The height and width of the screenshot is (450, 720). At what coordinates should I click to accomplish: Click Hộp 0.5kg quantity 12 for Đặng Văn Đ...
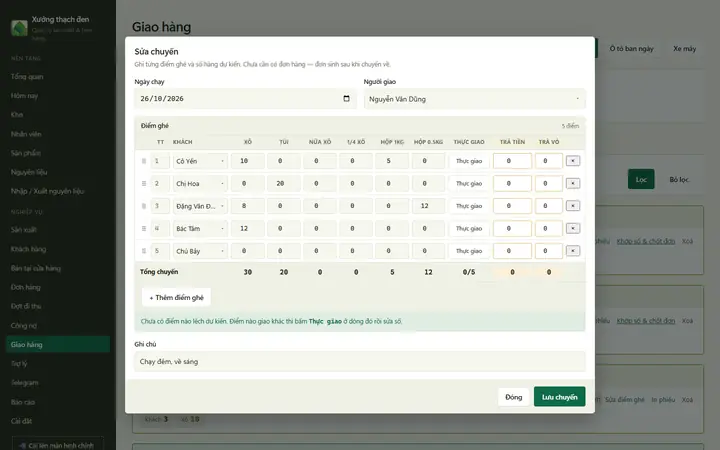428,206
